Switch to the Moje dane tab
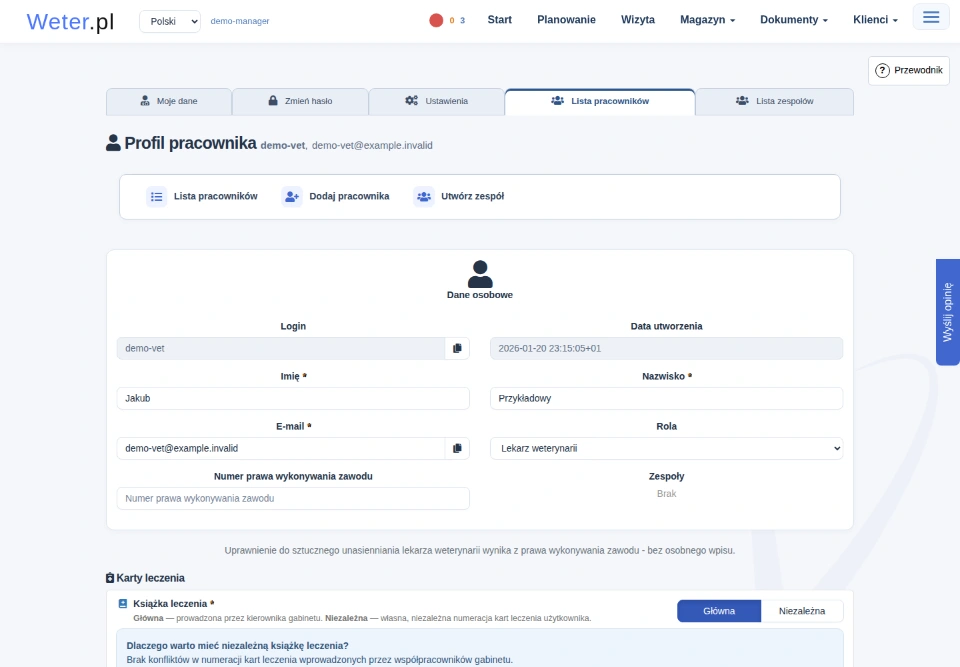Screen dimensions: 960x667 (169, 101)
